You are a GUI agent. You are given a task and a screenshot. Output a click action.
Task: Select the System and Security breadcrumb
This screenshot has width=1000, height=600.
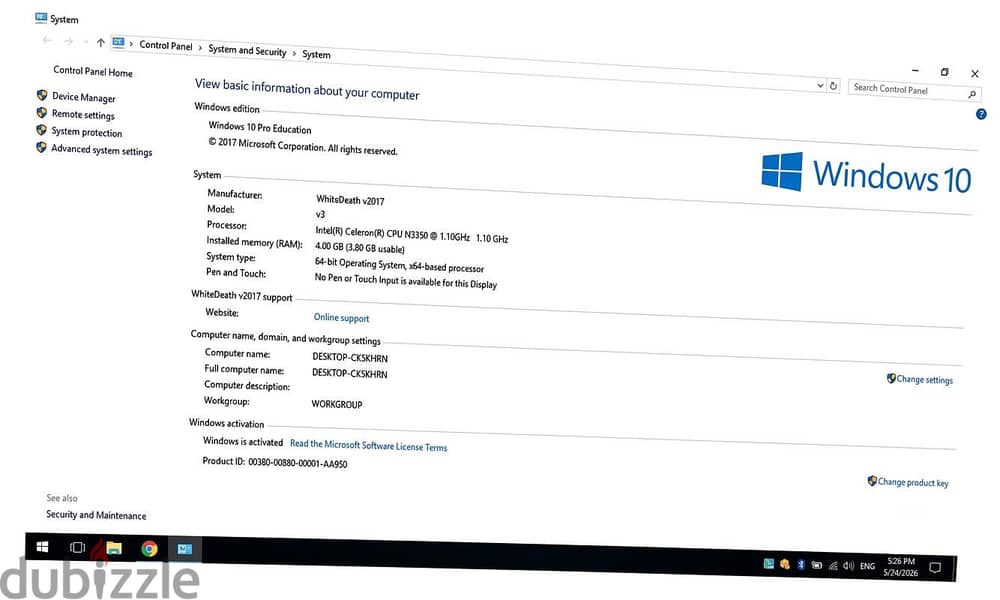(247, 50)
